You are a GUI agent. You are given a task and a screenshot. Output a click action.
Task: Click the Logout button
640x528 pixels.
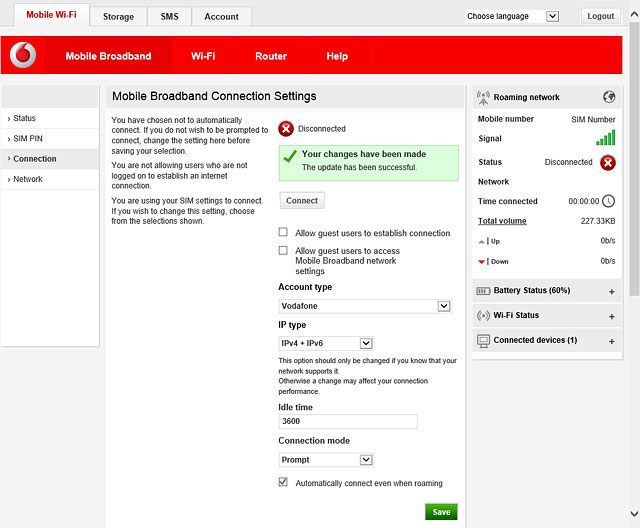(600, 16)
